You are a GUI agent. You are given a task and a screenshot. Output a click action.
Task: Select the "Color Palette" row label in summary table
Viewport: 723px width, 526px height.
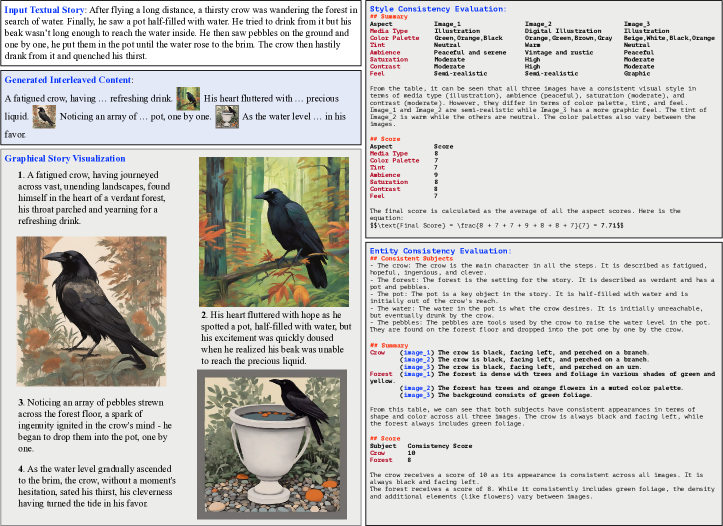(394, 37)
